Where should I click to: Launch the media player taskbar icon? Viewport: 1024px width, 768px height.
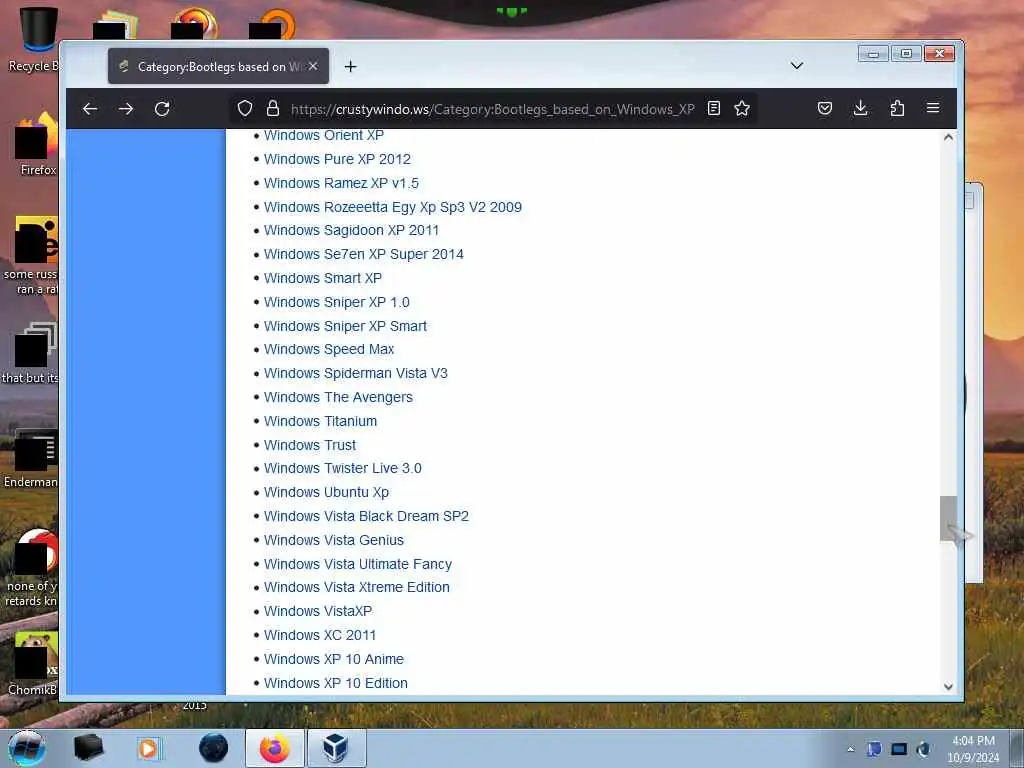pos(148,748)
